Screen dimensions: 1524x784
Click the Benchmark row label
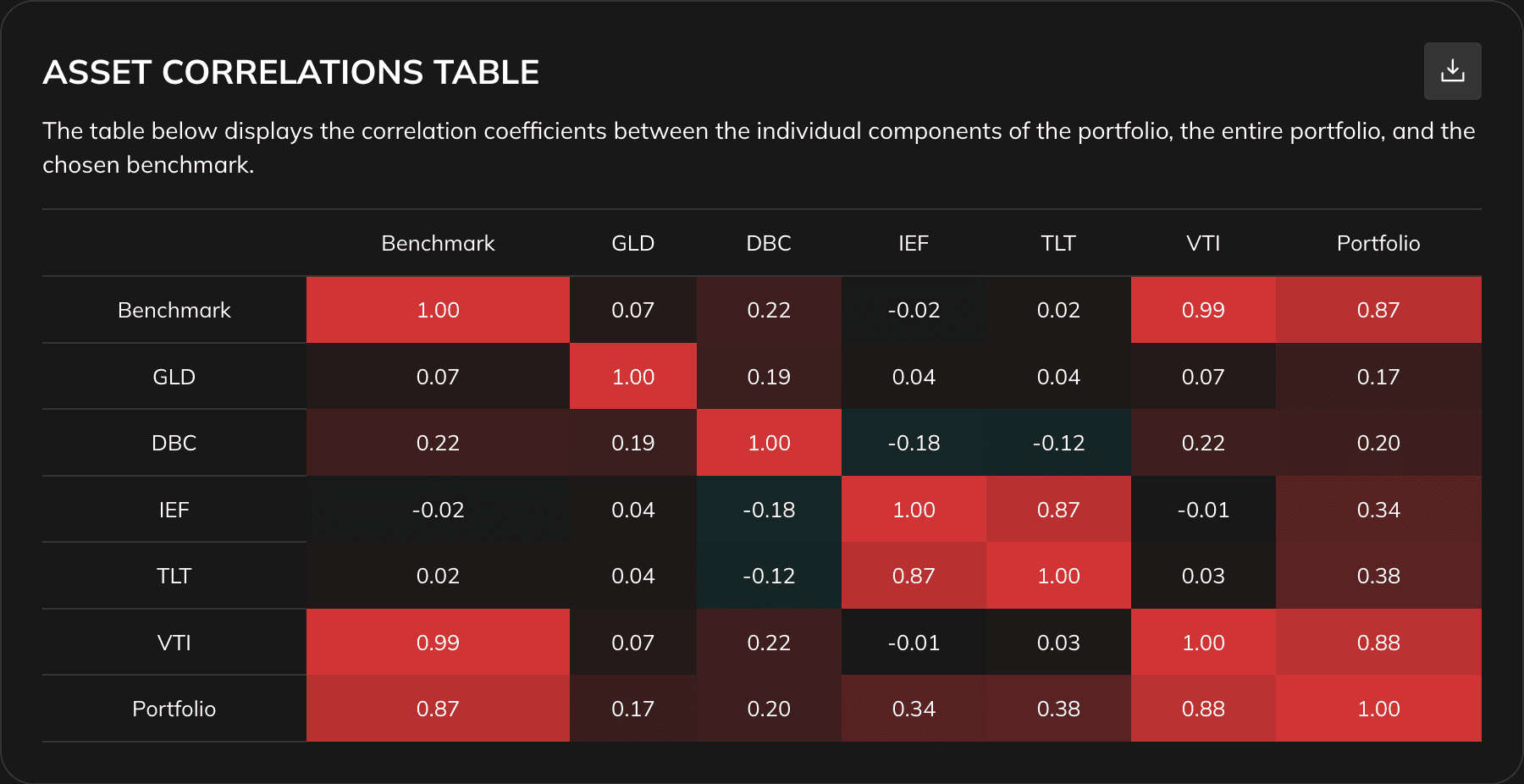pos(173,310)
